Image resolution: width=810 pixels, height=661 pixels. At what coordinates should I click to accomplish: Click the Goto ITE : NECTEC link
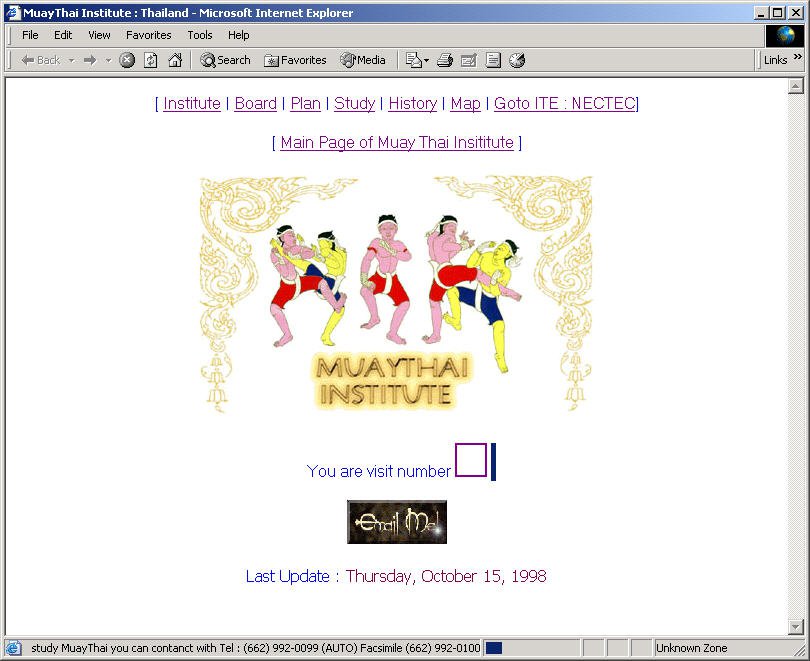pos(565,104)
